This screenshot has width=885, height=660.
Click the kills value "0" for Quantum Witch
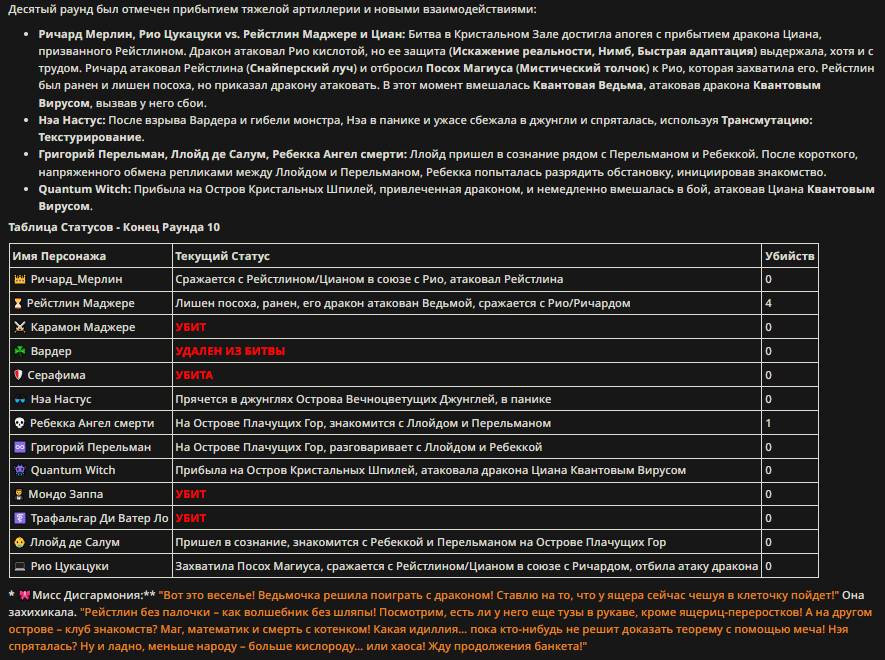768,470
